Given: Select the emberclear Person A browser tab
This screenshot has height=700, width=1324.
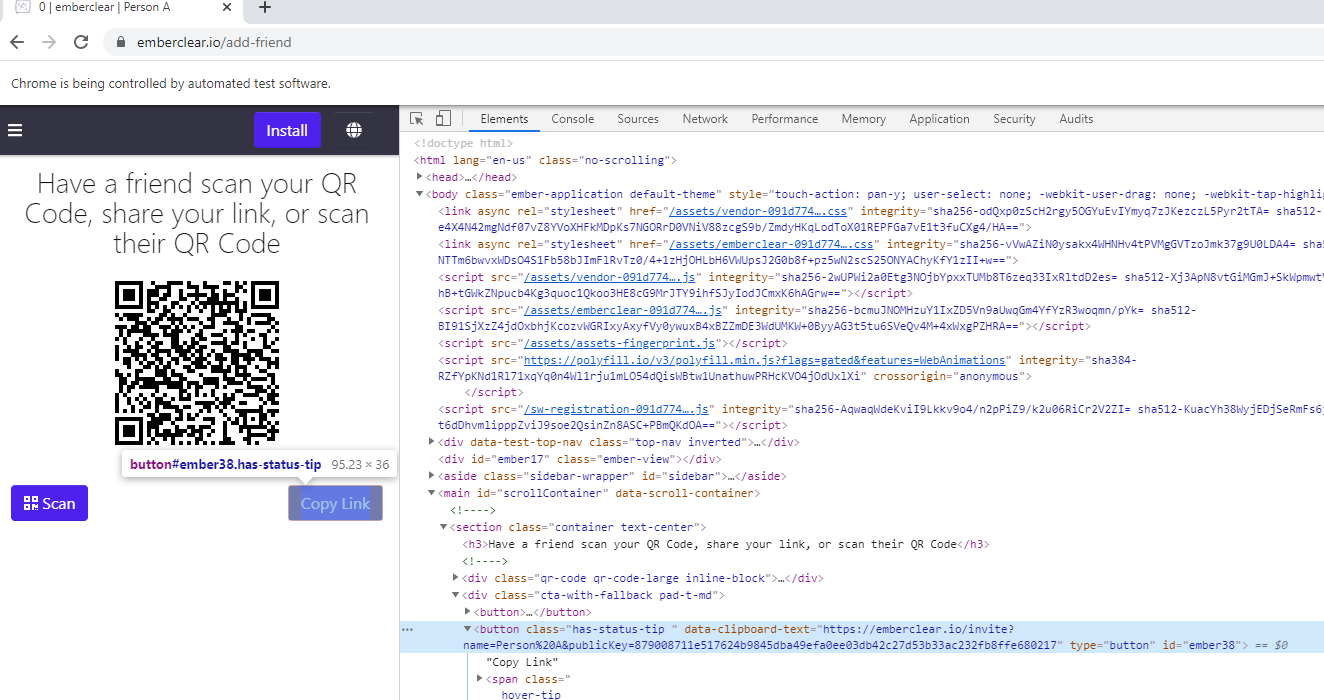Looking at the screenshot, I should pos(120,8).
